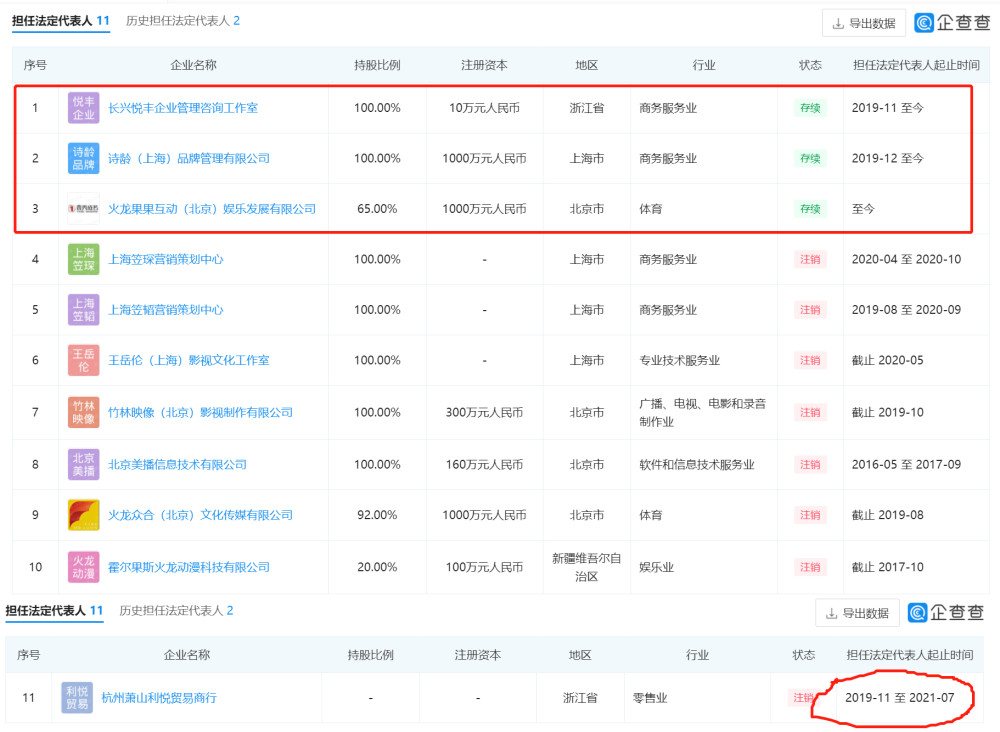This screenshot has width=1000, height=732.
Task: Click the 竹林映像 orange logo icon
Action: (84, 413)
